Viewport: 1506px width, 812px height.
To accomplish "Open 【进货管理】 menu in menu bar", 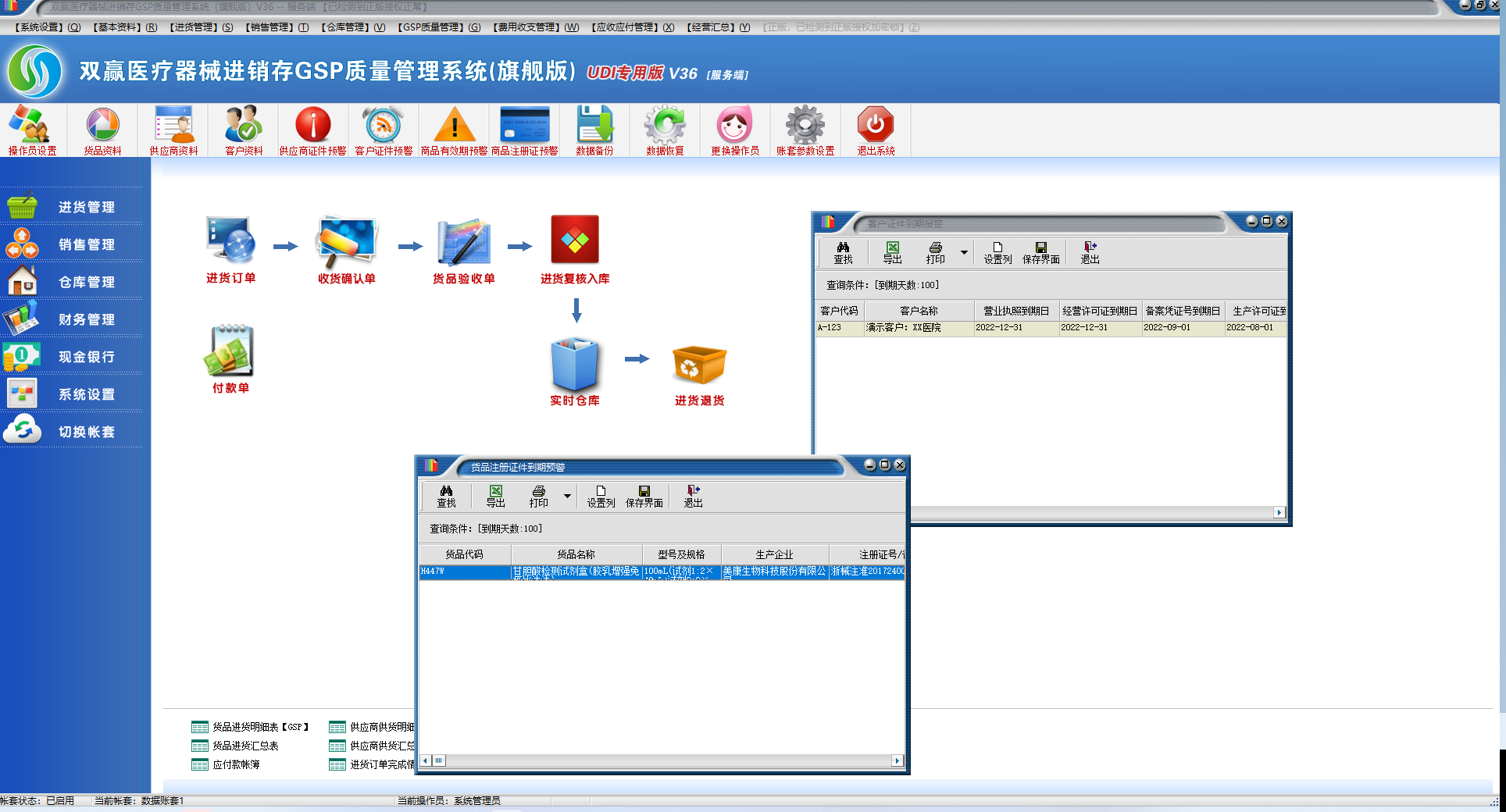I will coord(201,27).
